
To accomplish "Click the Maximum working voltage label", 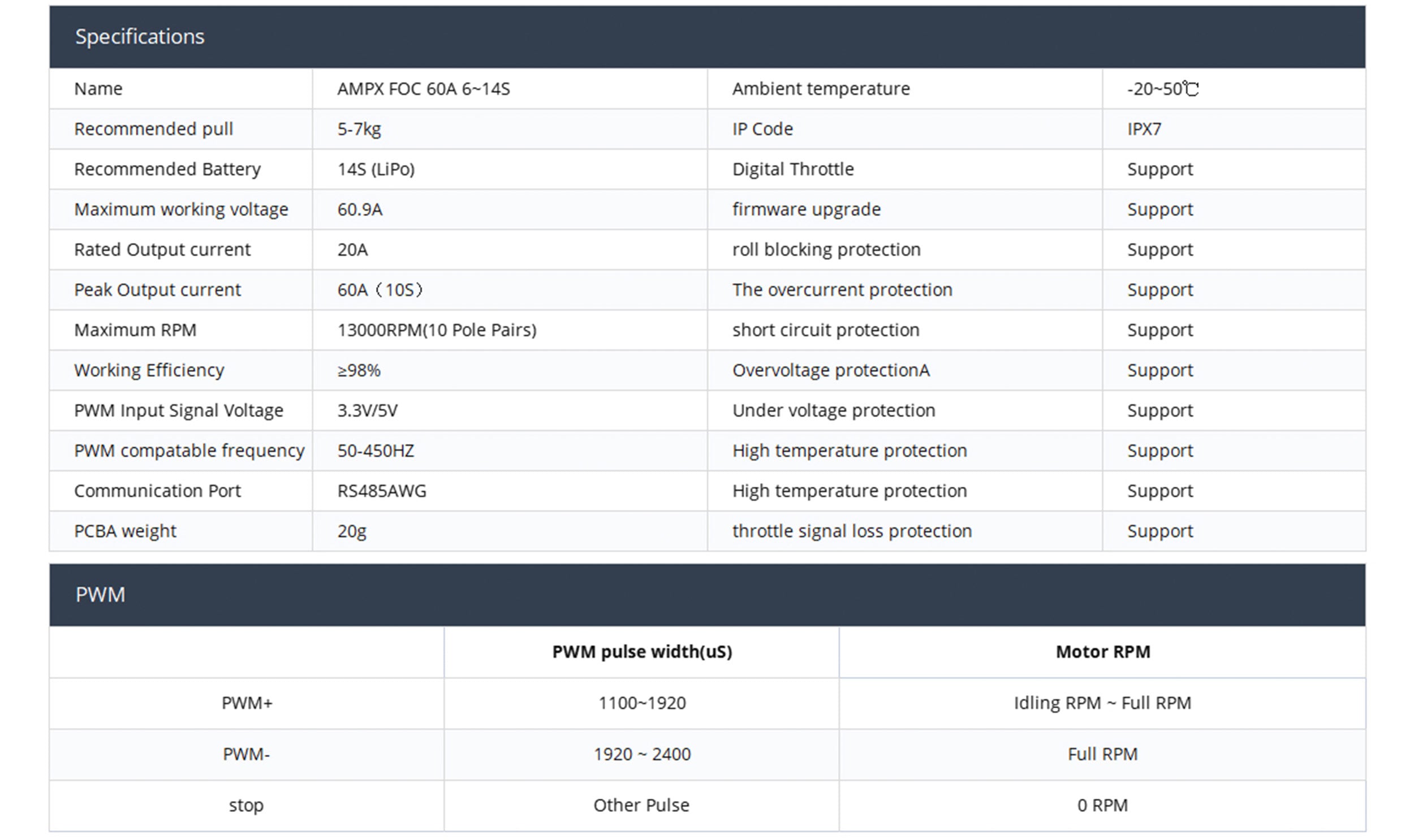I will pos(181,209).
